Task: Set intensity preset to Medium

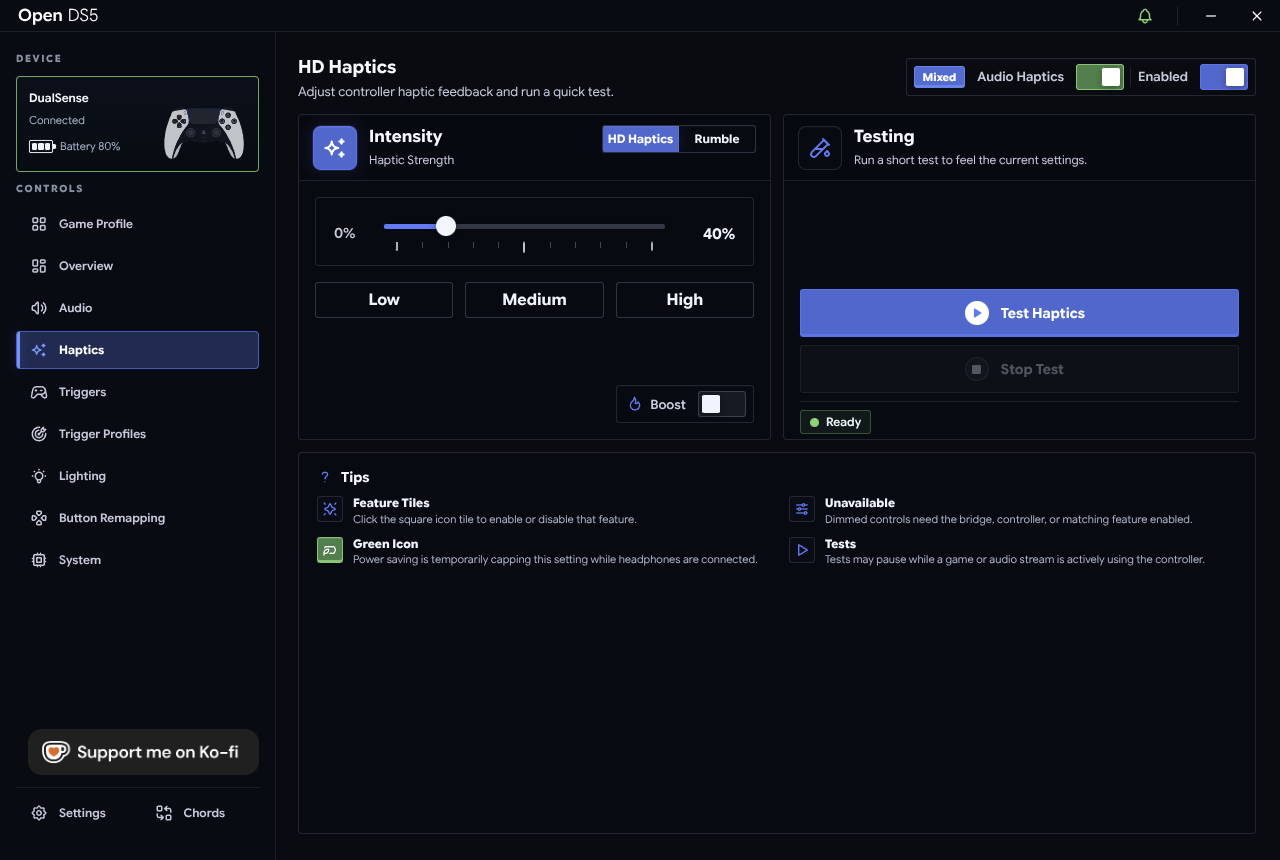Action: click(534, 300)
